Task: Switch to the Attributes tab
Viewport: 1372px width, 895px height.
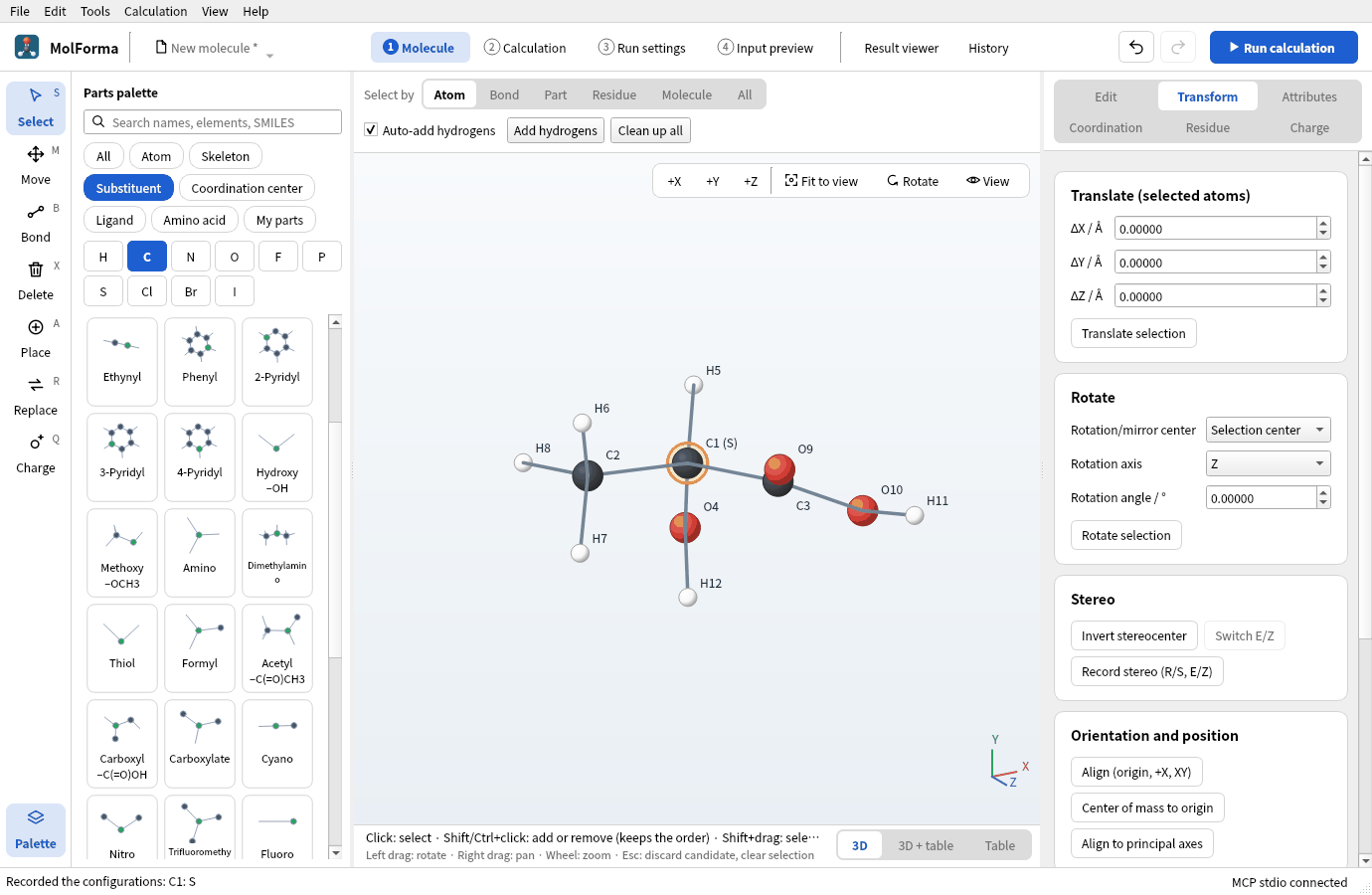Action: pos(1309,96)
